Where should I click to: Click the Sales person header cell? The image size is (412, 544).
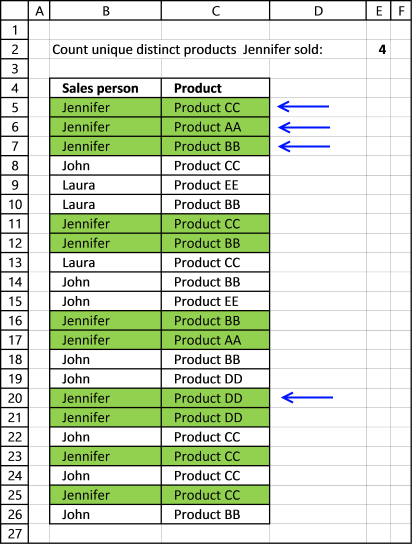[x=105, y=88]
